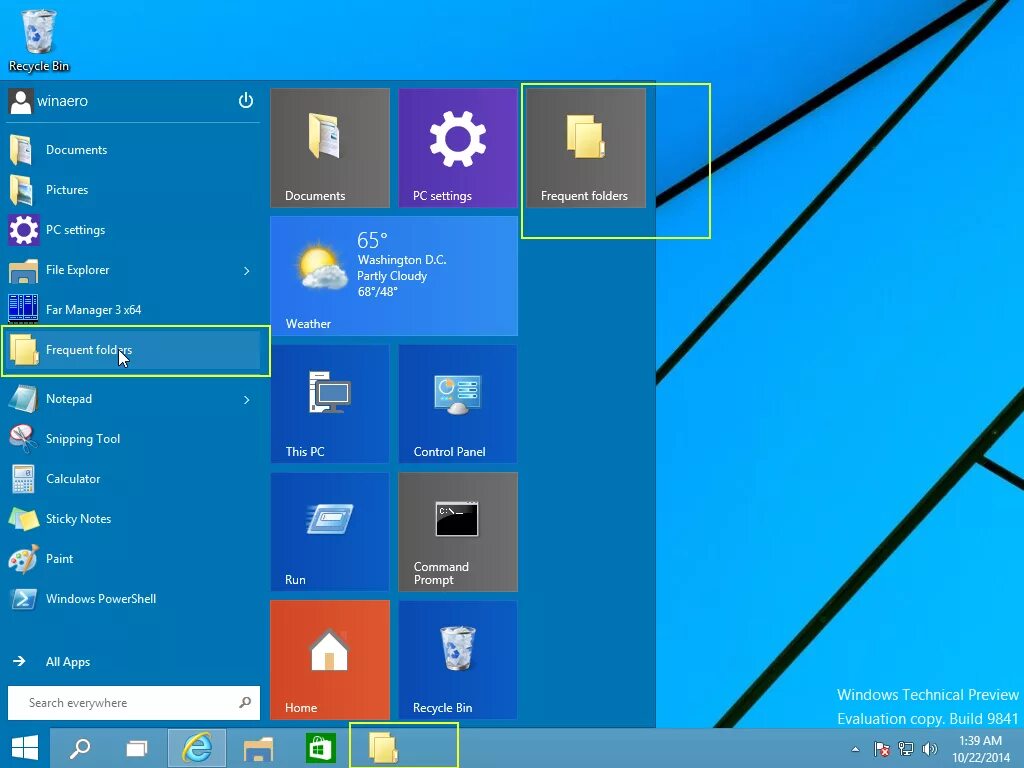Expand the Notepad jump list arrow
1024x768 pixels.
tap(247, 400)
